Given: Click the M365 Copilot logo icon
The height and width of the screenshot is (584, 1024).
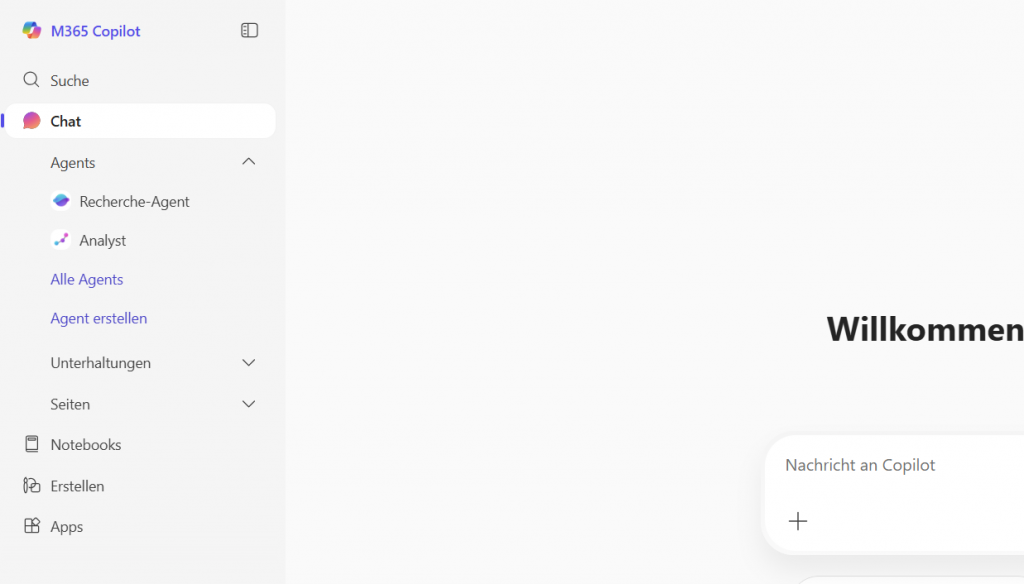Looking at the screenshot, I should tap(32, 31).
